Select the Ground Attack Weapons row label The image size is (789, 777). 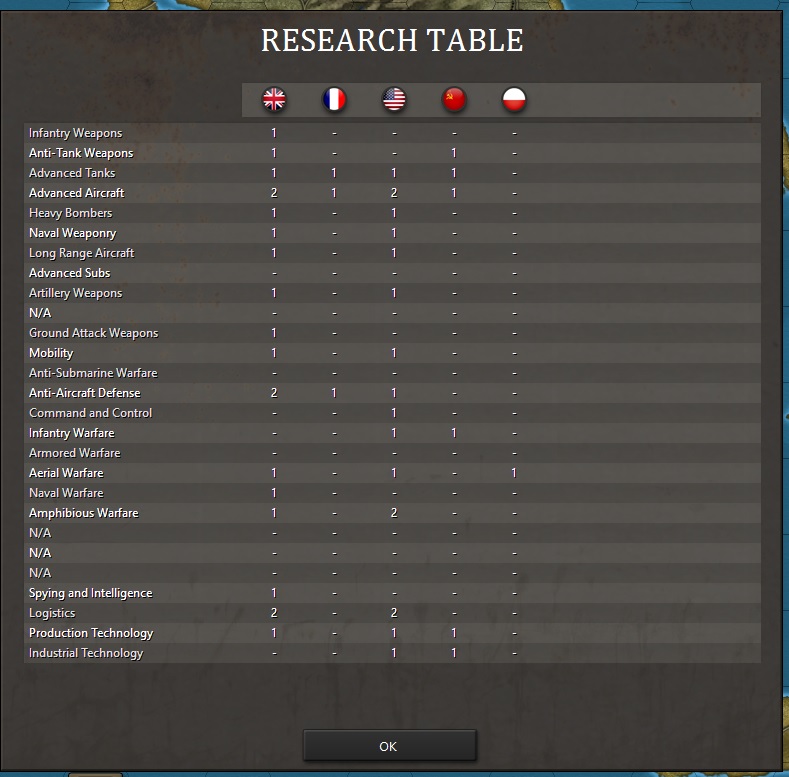coord(94,333)
